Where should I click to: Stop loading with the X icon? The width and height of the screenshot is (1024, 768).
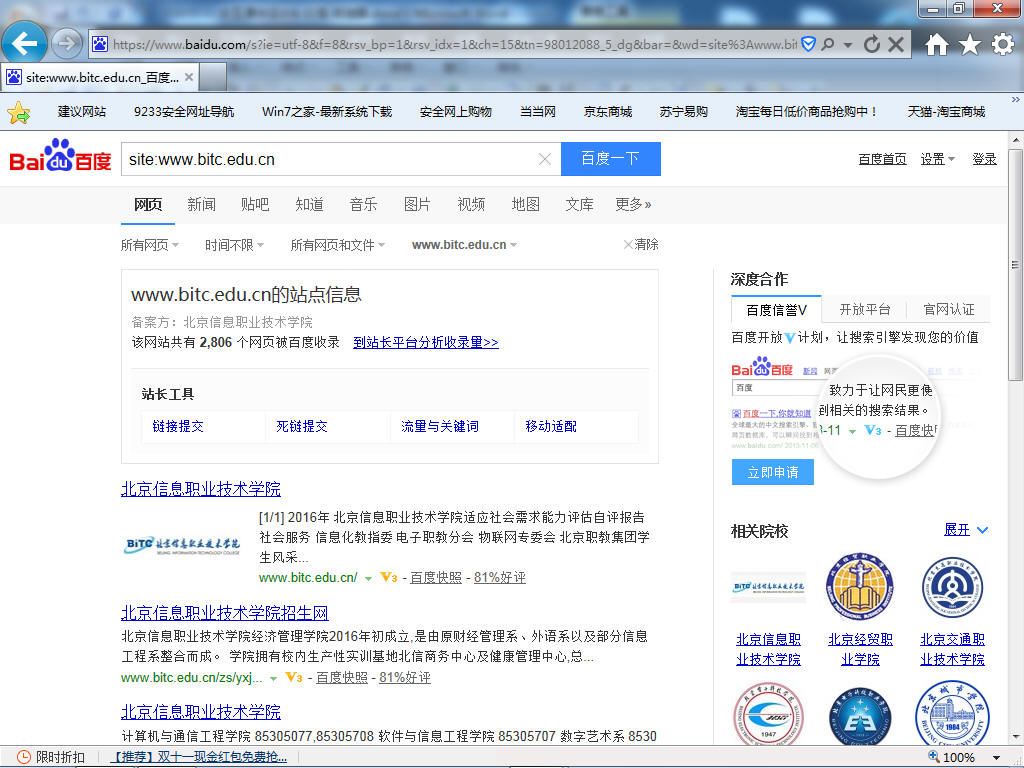click(896, 44)
